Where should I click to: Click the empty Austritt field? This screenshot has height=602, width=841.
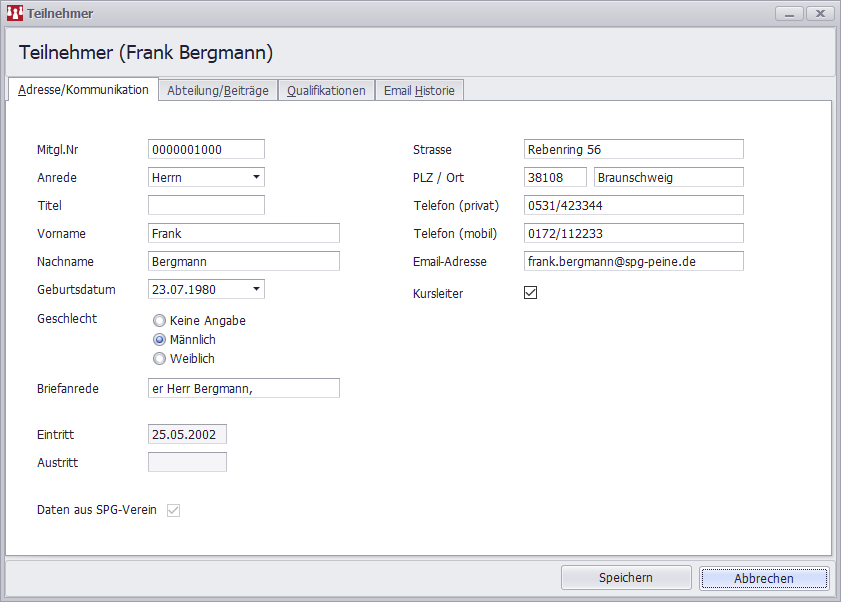click(x=187, y=462)
